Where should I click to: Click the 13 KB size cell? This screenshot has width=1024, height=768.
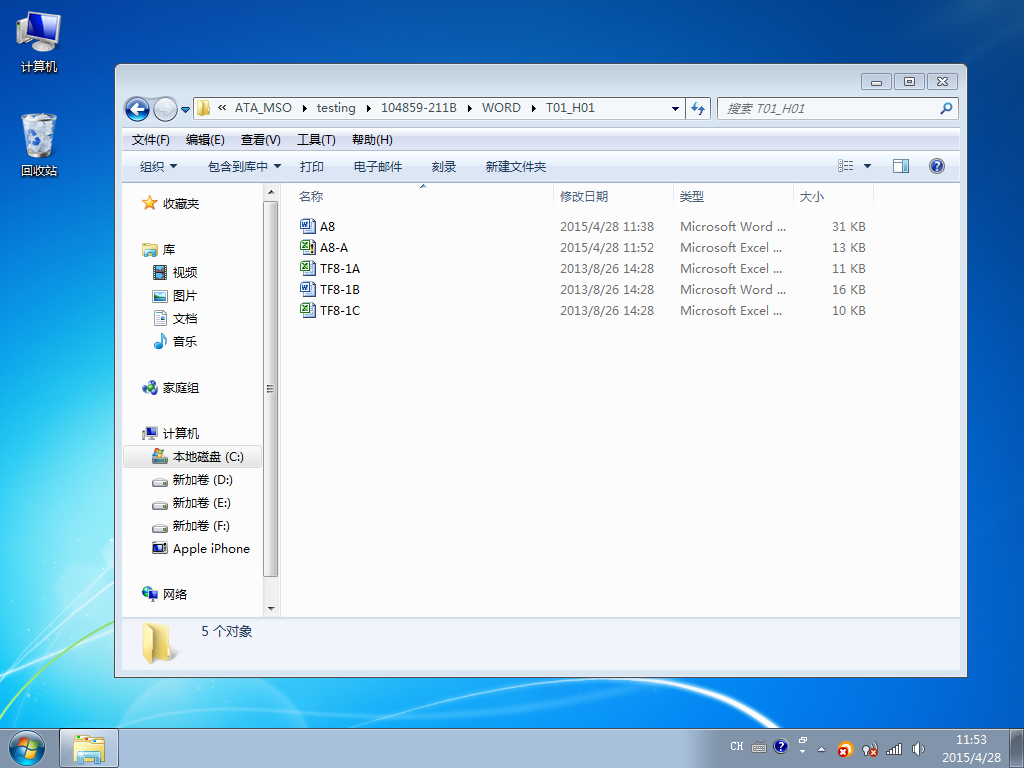pyautogui.click(x=848, y=248)
